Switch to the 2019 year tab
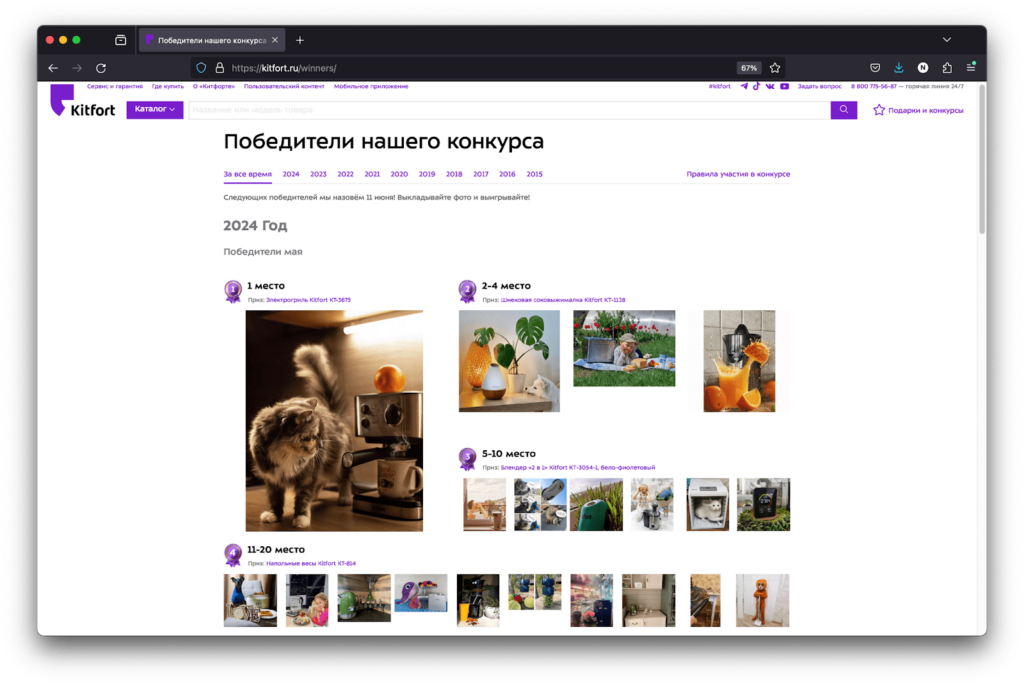Screen dimensions: 1024x685 (427, 174)
